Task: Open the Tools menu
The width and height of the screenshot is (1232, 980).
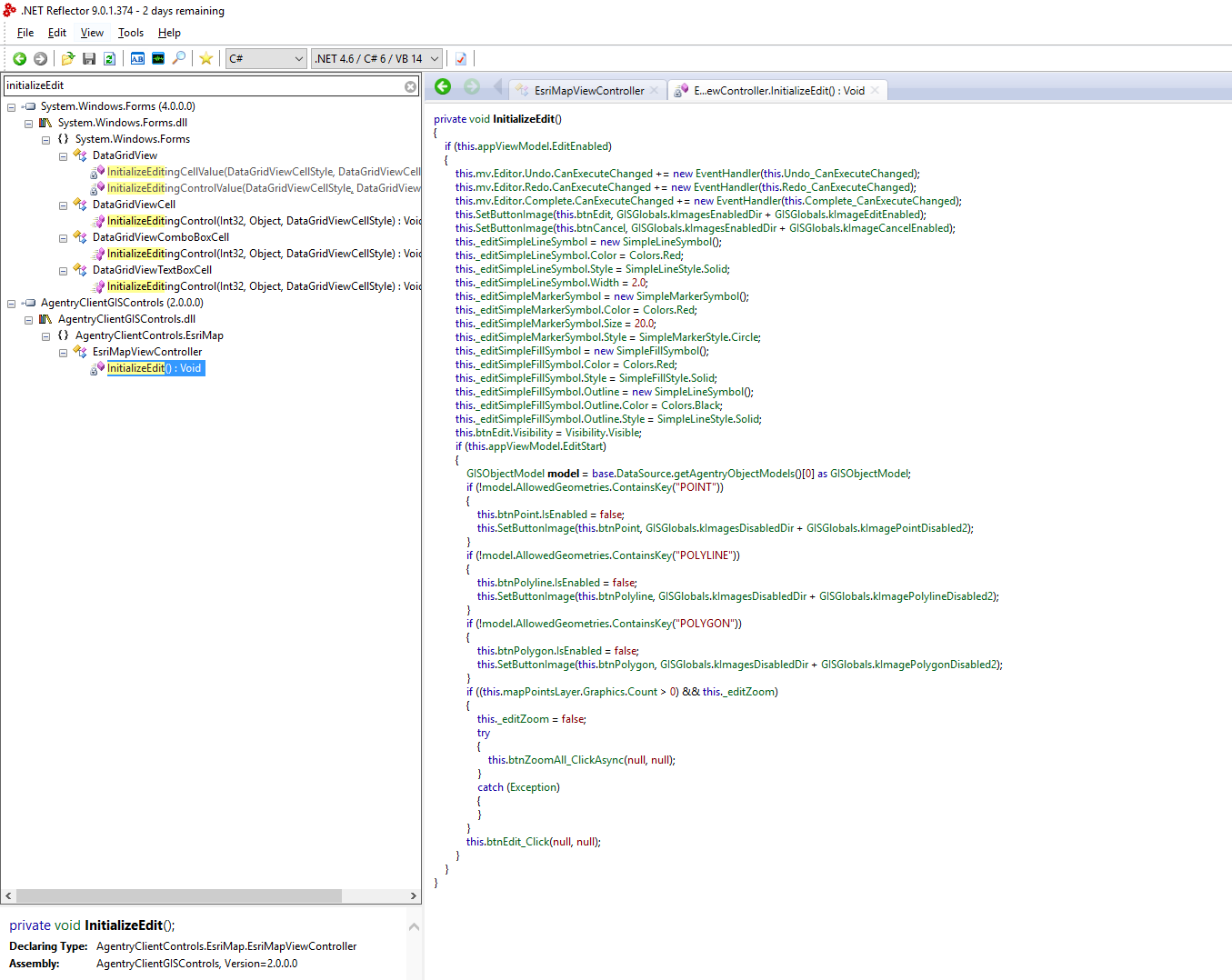Action: coord(130,33)
